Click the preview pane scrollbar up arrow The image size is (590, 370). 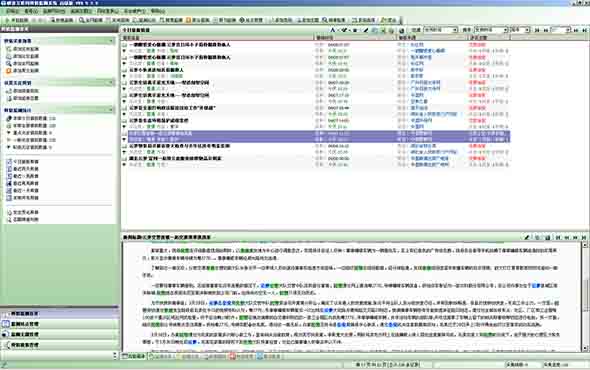coord(585,245)
